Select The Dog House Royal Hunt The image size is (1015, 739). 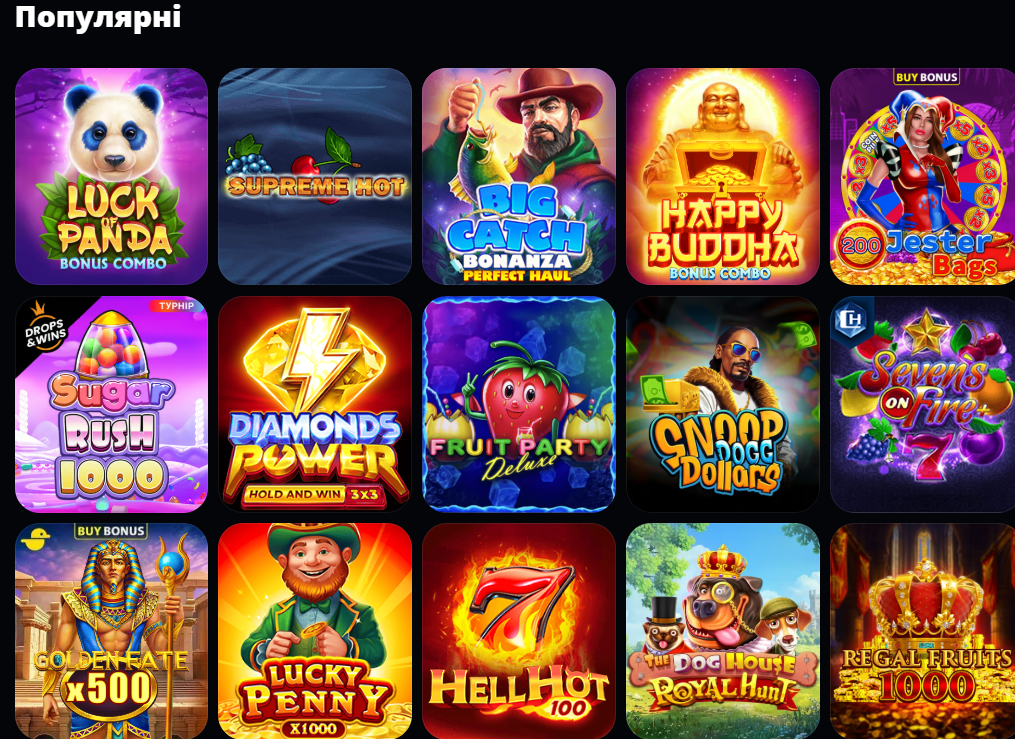[x=722, y=631]
